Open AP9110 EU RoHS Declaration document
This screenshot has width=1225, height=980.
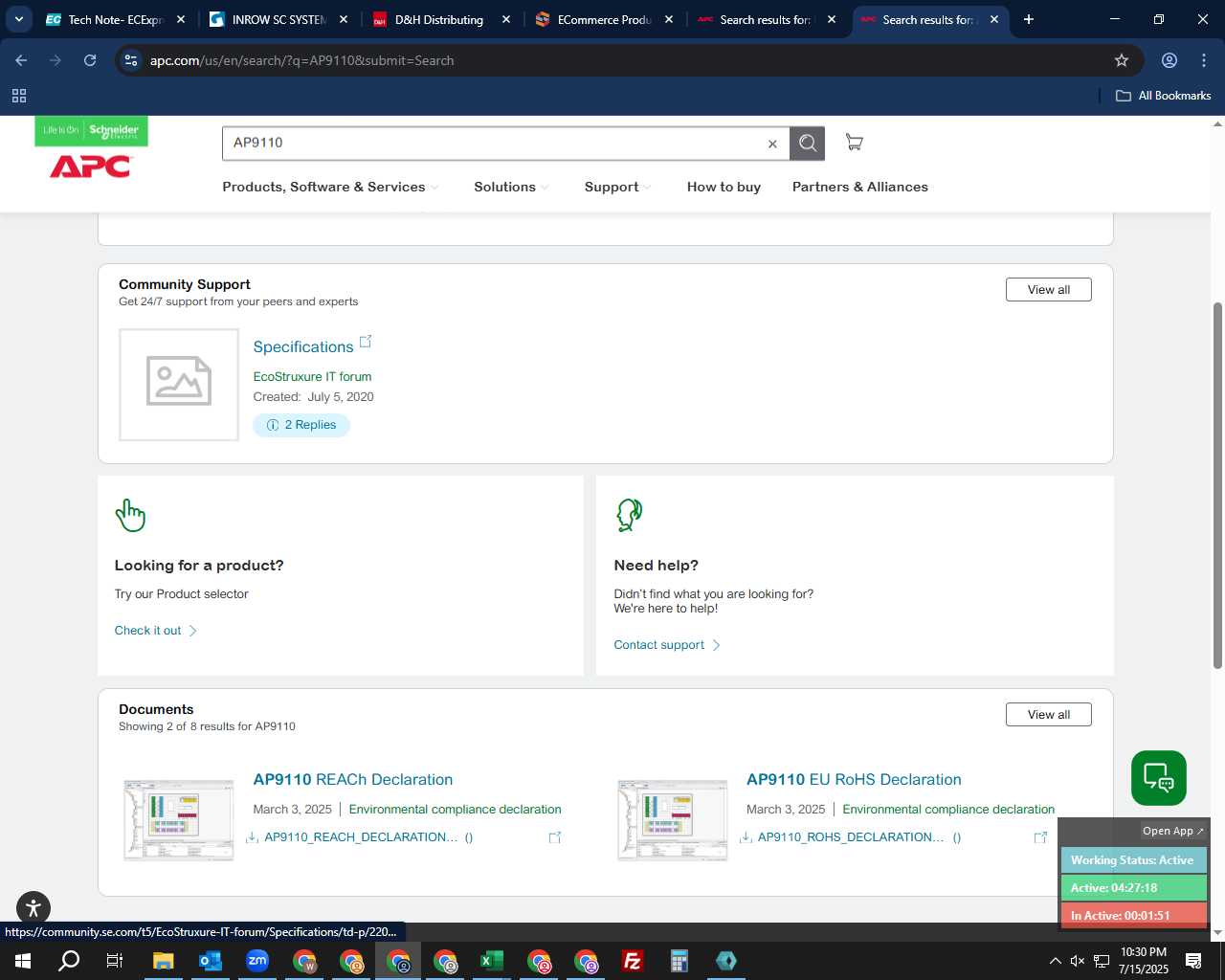854,780
